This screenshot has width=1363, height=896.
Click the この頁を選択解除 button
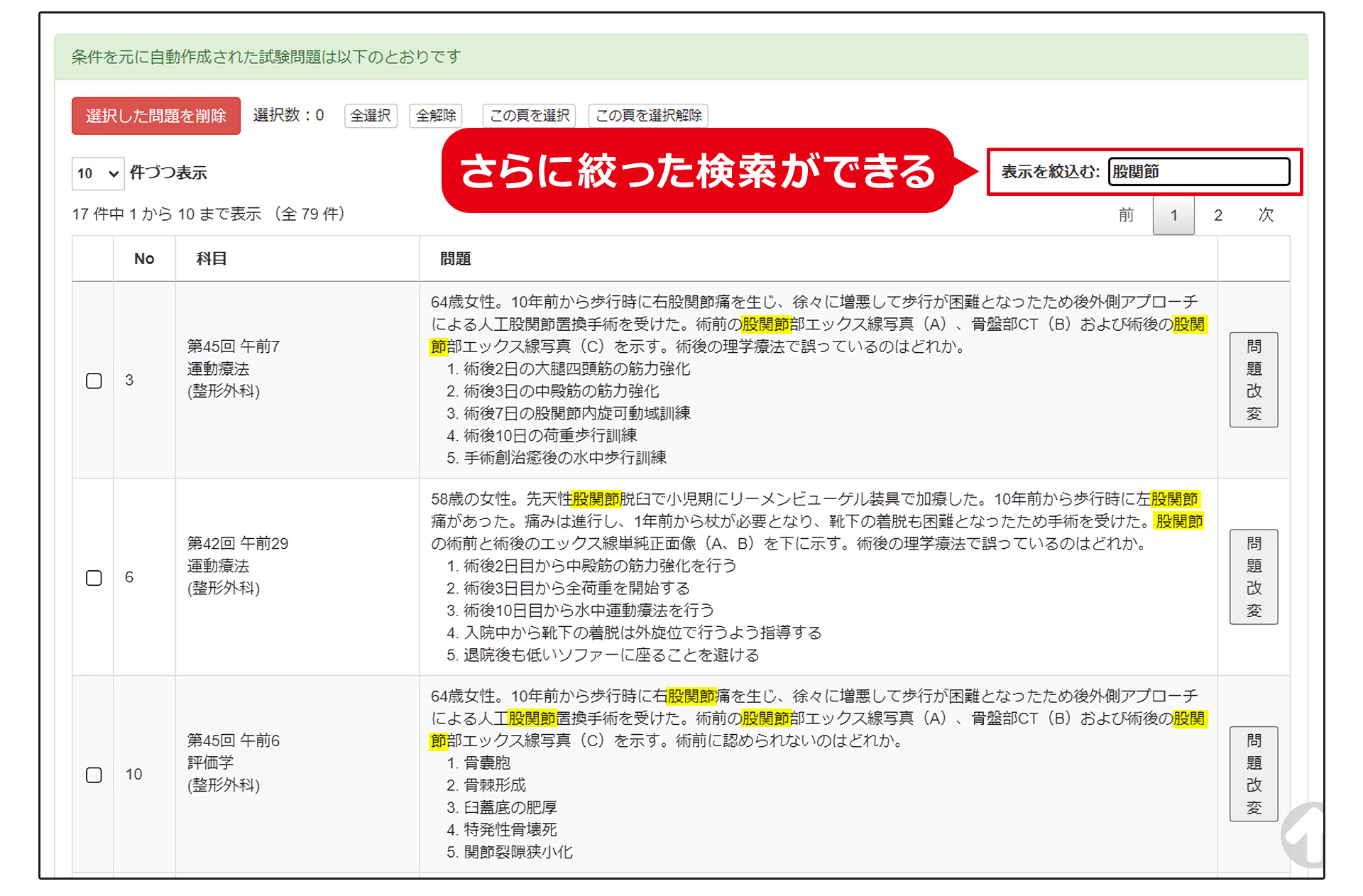tap(648, 116)
